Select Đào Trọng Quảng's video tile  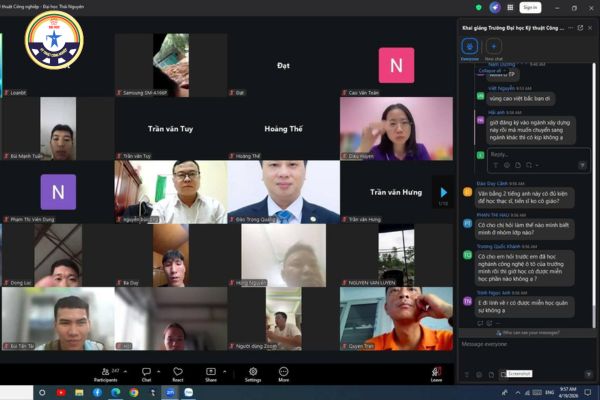pos(284,192)
